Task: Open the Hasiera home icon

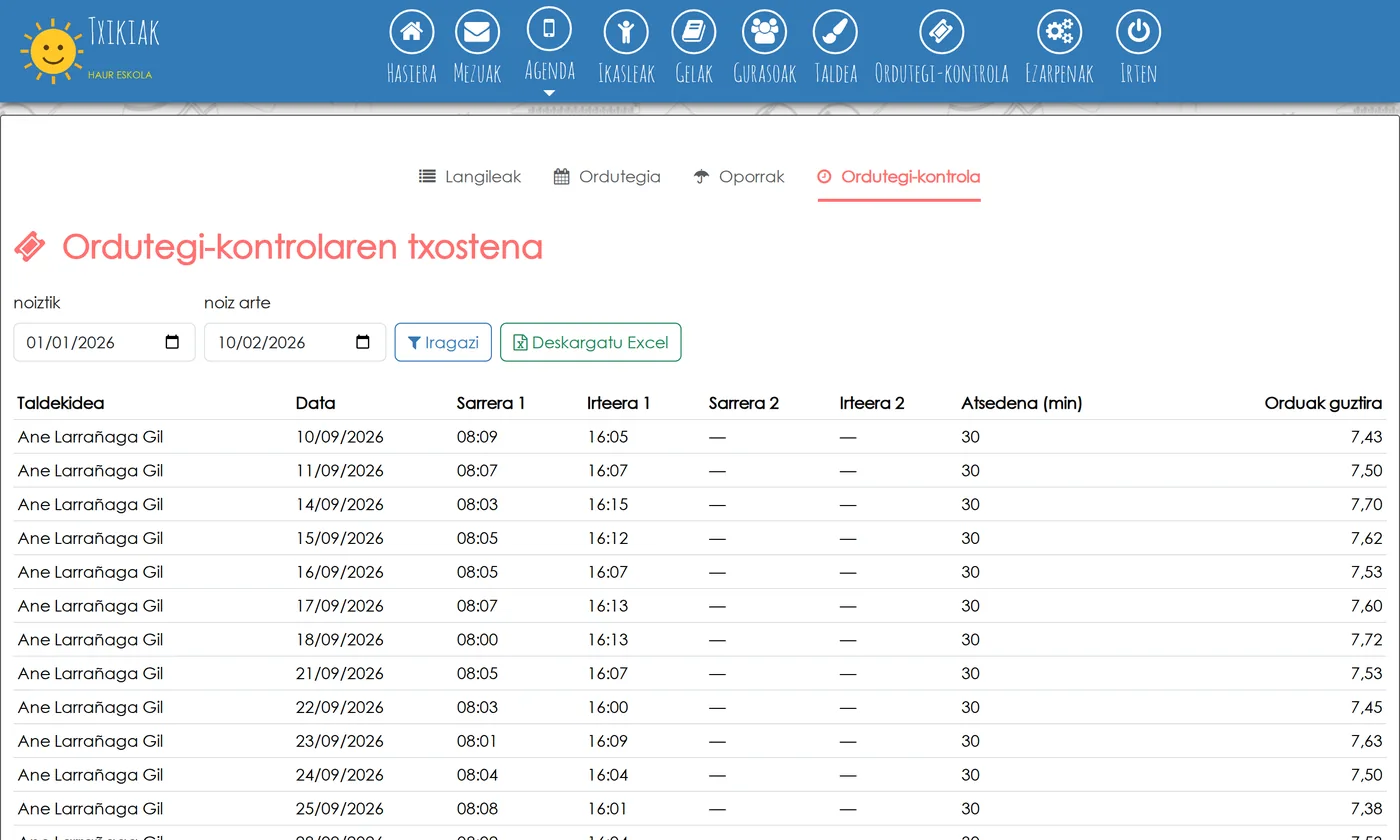Action: coord(411,32)
